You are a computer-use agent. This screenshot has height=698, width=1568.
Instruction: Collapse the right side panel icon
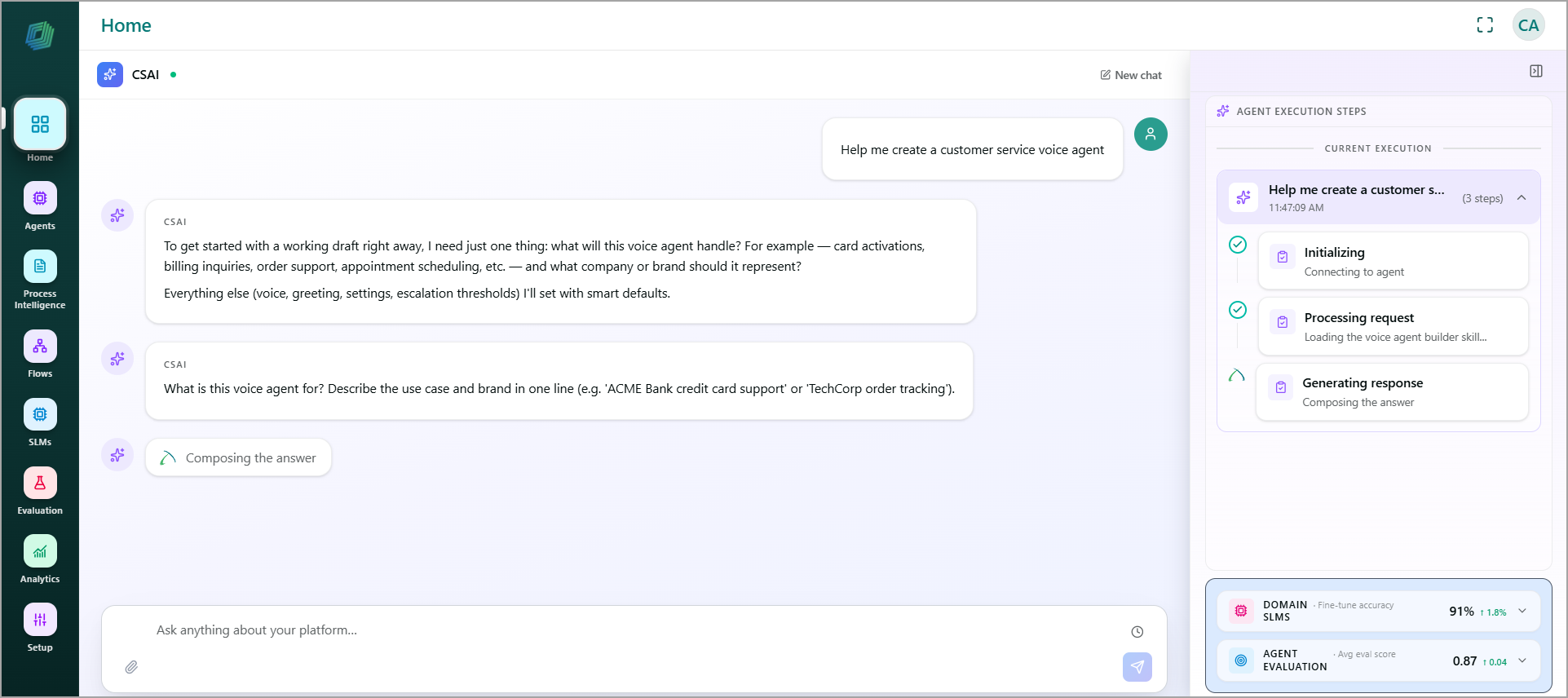point(1535,71)
